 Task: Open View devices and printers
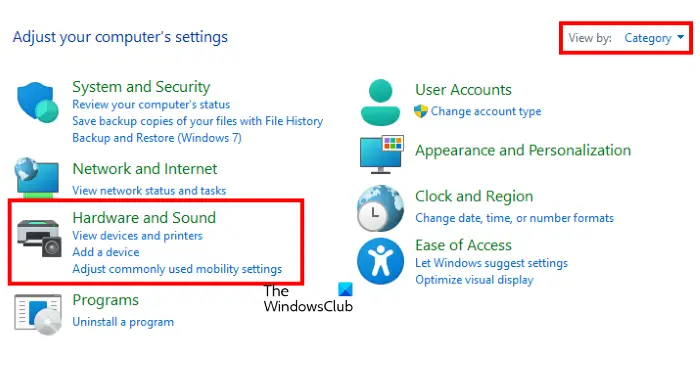[137, 236]
